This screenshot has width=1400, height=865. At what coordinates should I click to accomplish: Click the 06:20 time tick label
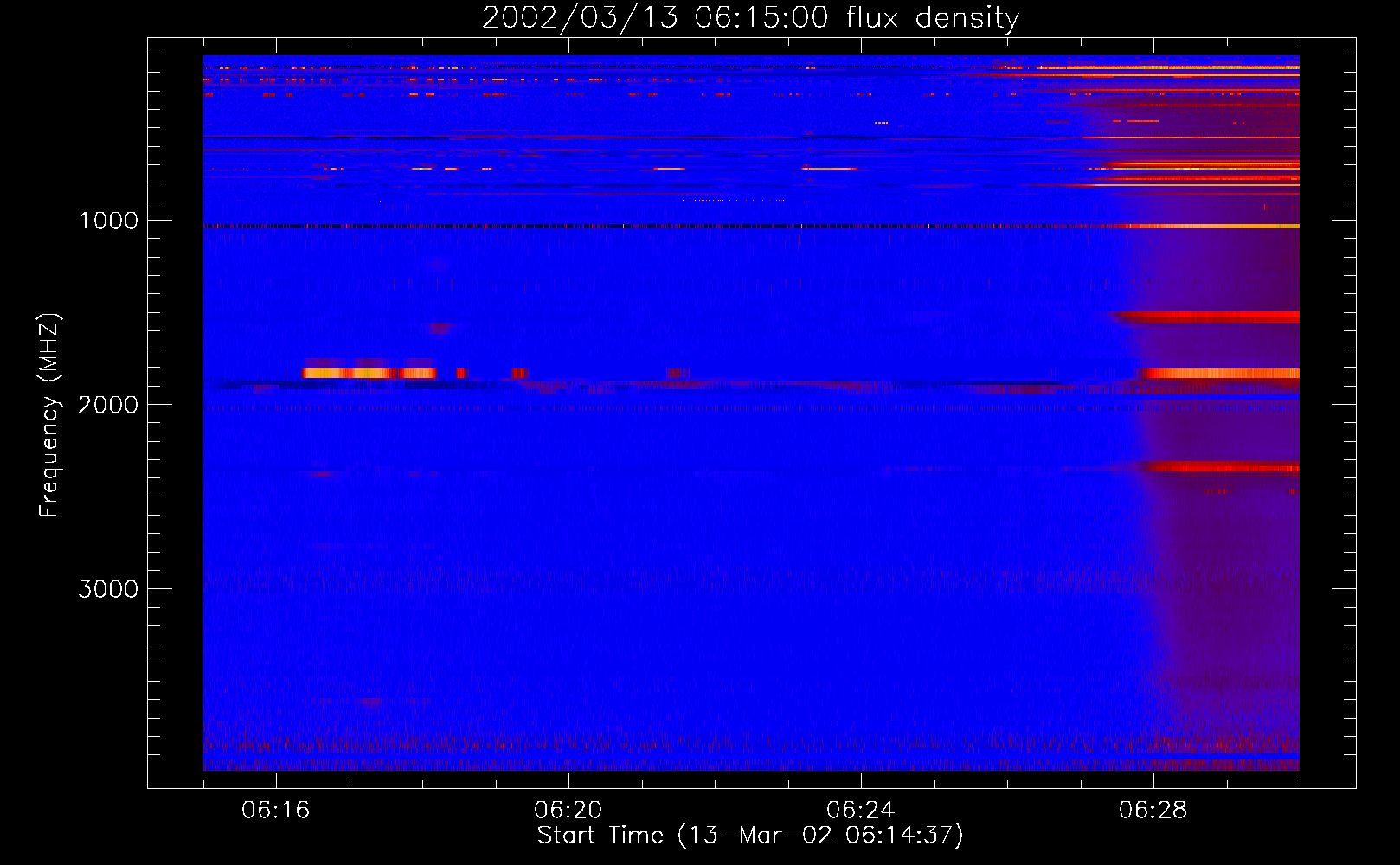point(568,811)
